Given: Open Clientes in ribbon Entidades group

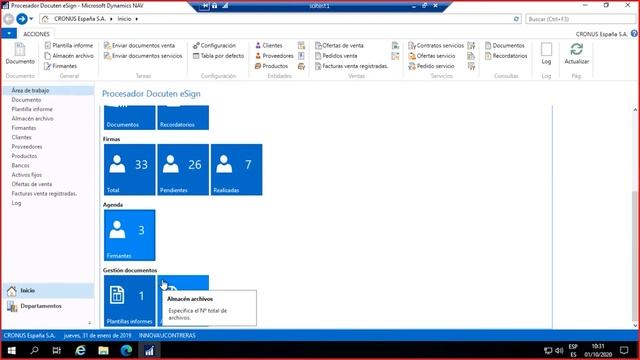Looking at the screenshot, I should point(269,45).
